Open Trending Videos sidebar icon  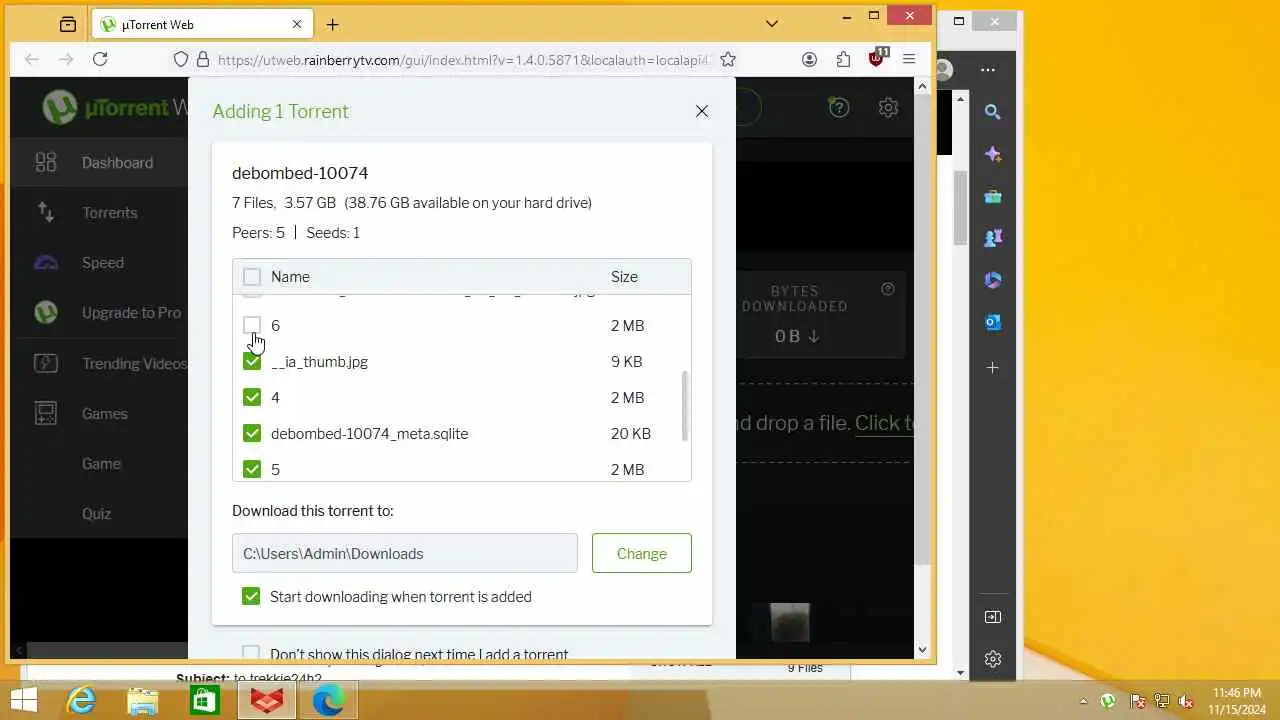(x=46, y=363)
